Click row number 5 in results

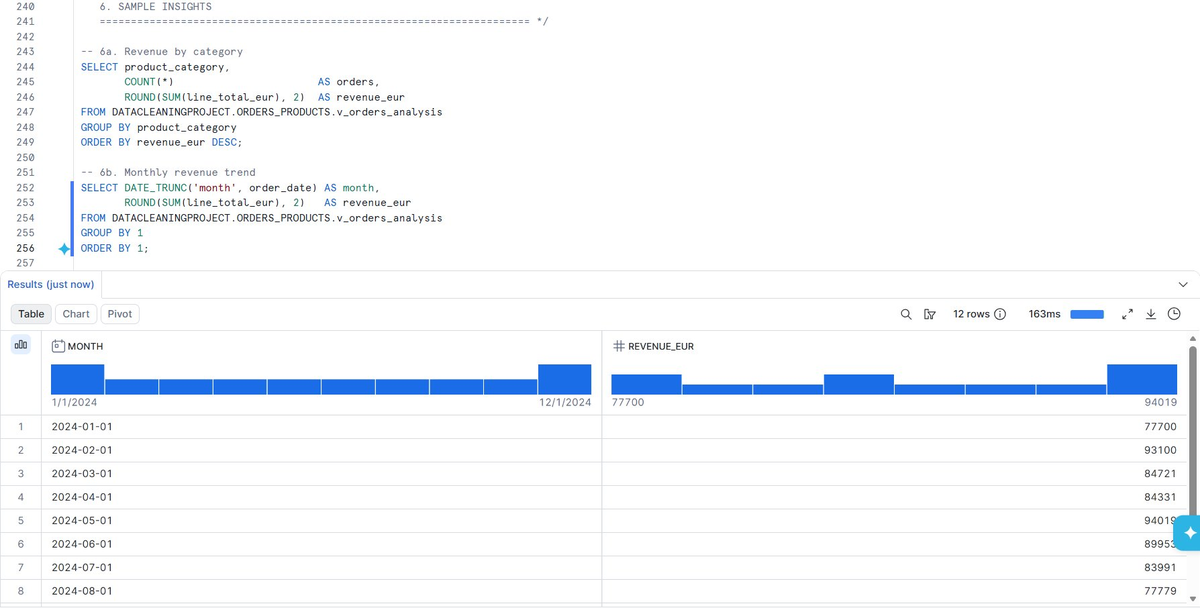tap(21, 521)
